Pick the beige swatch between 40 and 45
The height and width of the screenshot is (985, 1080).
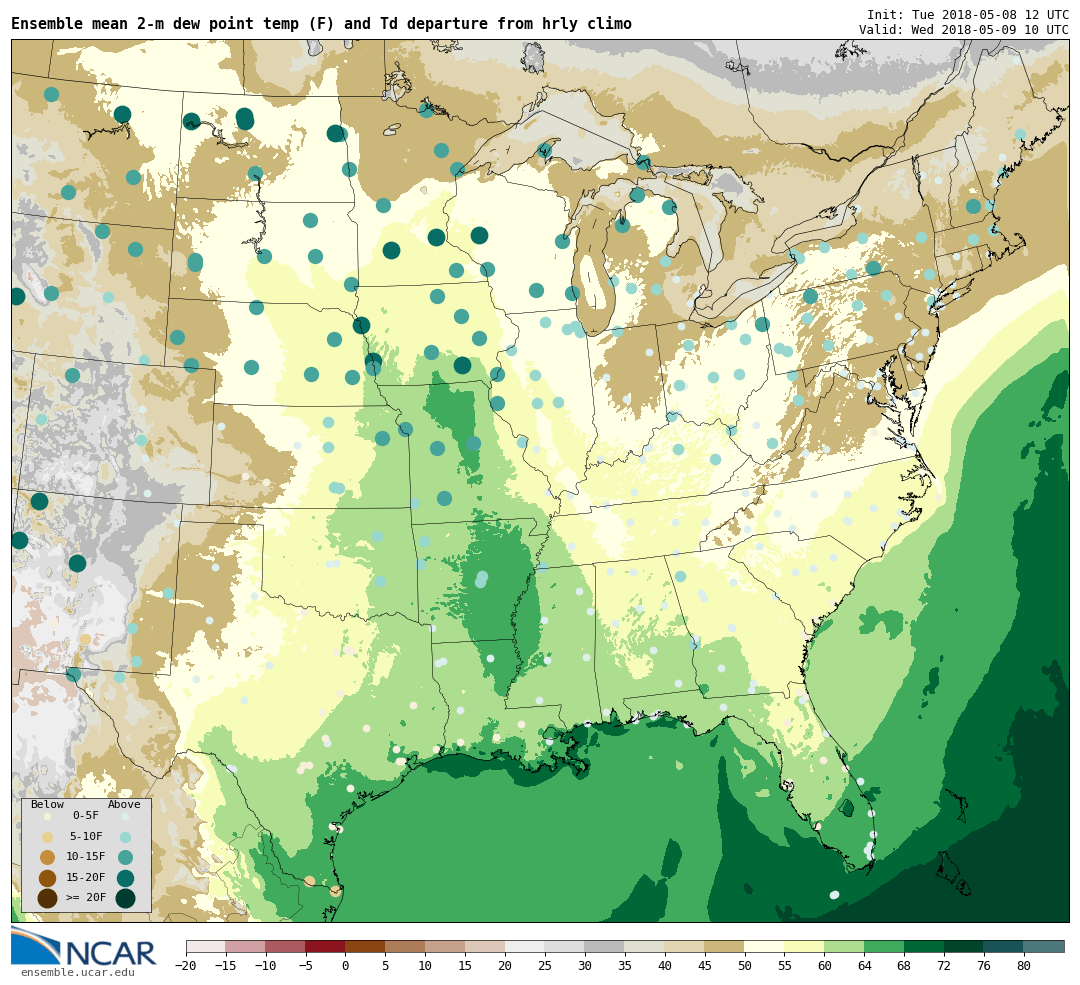[685, 946]
